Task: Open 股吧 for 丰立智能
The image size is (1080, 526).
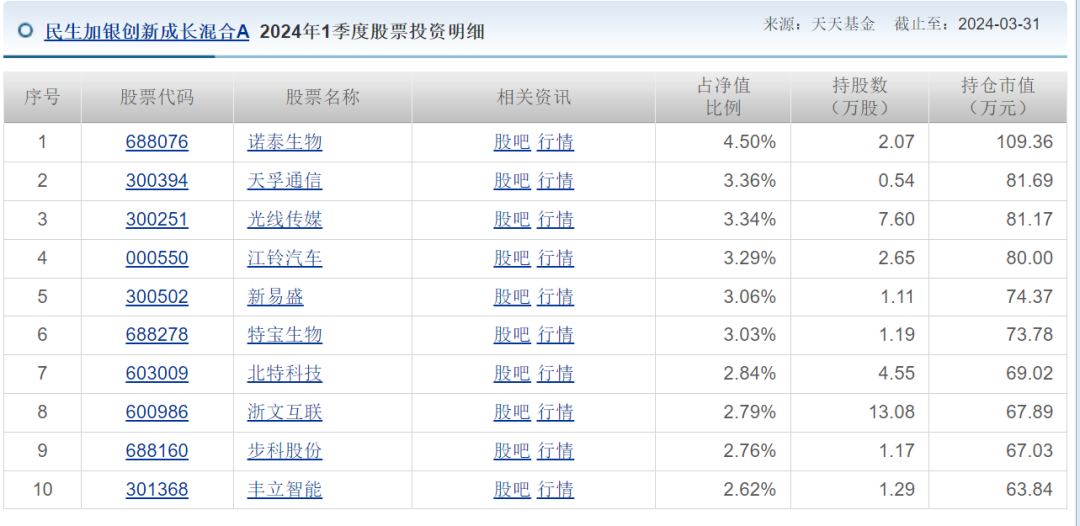Action: pyautogui.click(x=512, y=490)
